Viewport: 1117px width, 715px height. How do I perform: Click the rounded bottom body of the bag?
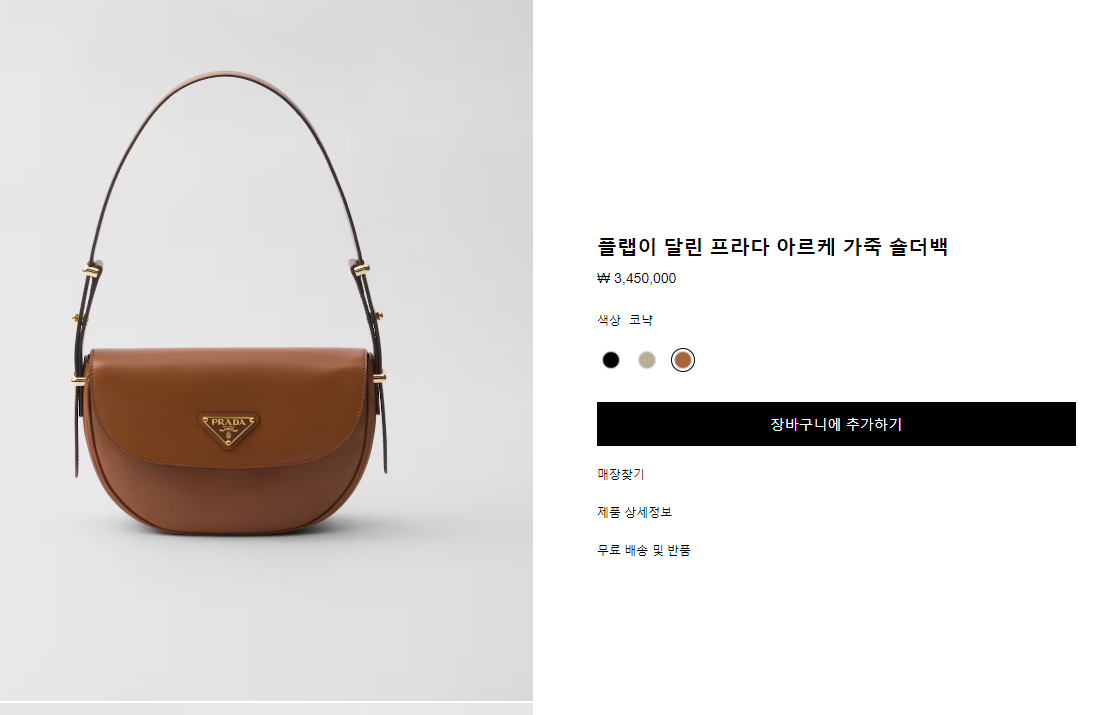point(228,499)
